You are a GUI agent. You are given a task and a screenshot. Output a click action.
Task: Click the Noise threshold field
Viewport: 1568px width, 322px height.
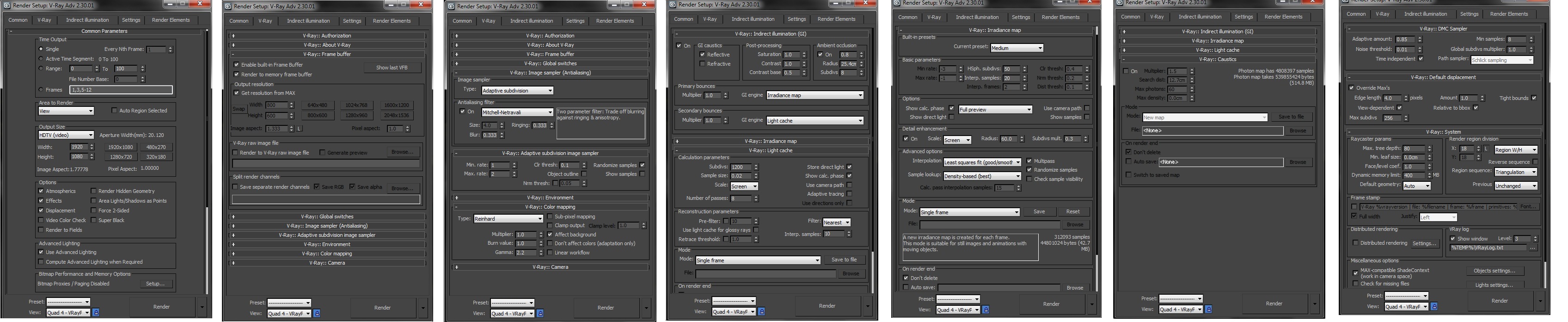[x=1404, y=50]
